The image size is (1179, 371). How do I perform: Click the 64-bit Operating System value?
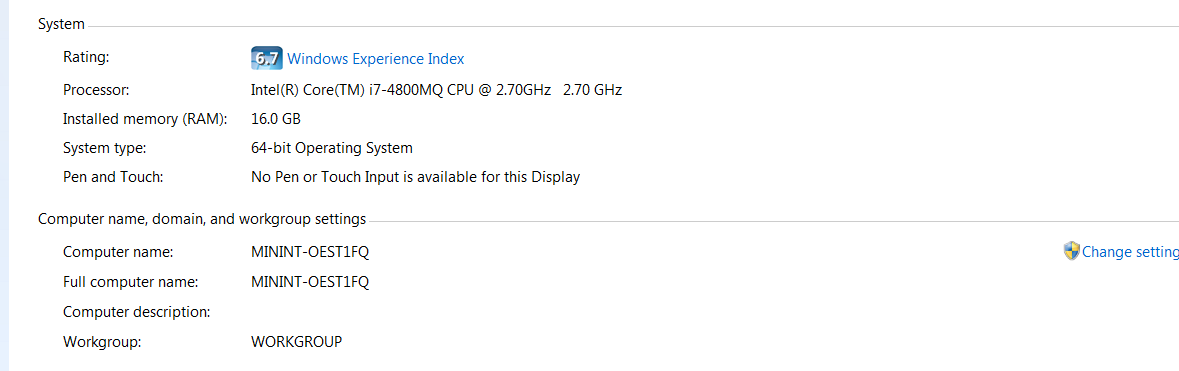tap(332, 148)
